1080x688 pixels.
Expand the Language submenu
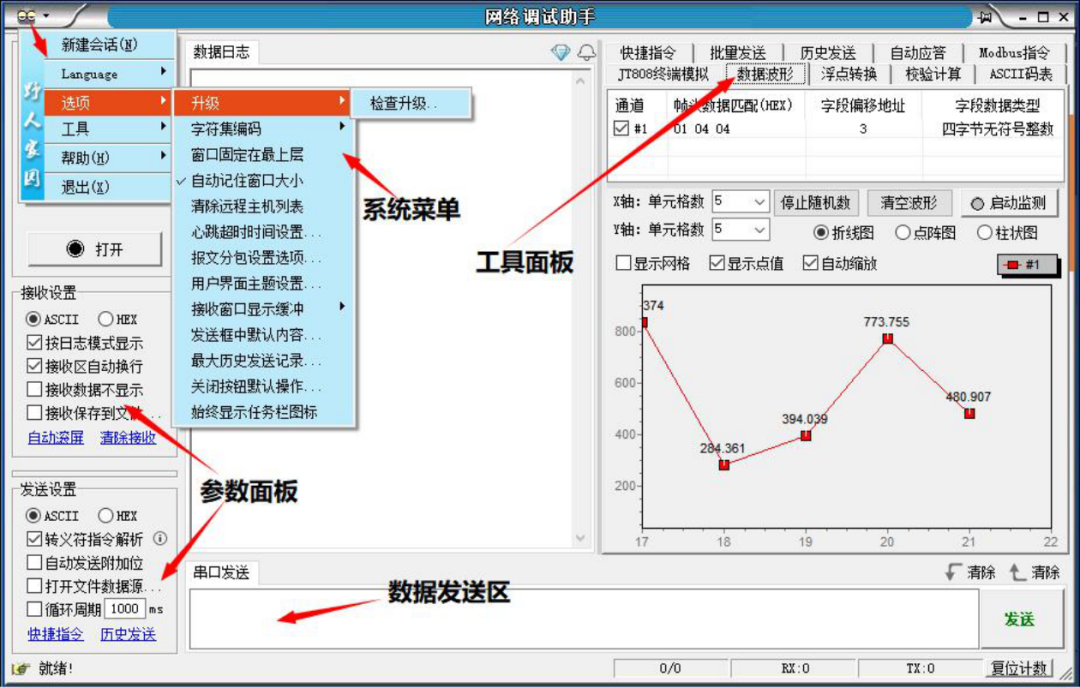point(109,74)
